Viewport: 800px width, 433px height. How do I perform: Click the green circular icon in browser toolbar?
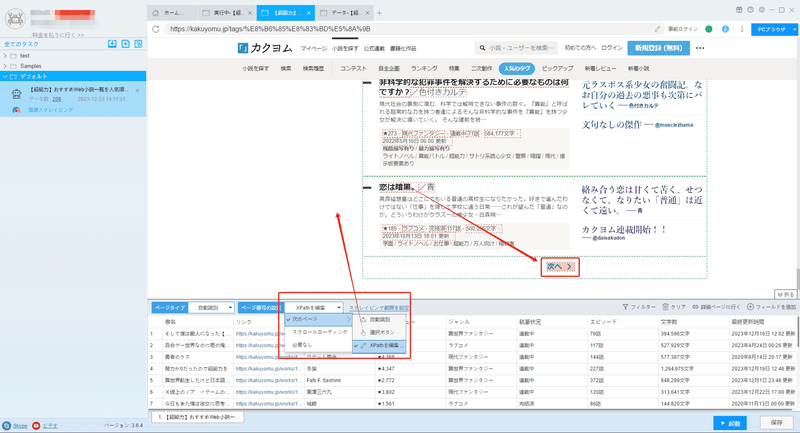click(709, 29)
